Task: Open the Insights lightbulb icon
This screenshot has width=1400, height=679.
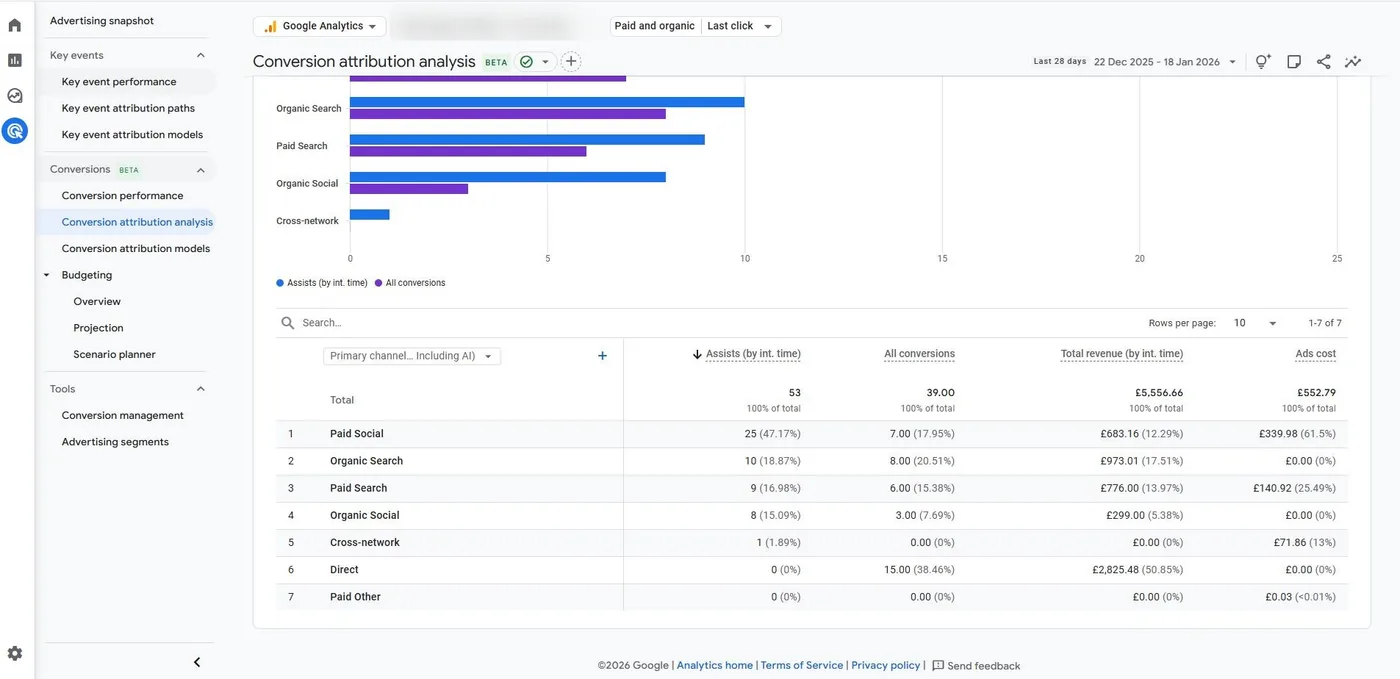Action: click(x=1263, y=62)
